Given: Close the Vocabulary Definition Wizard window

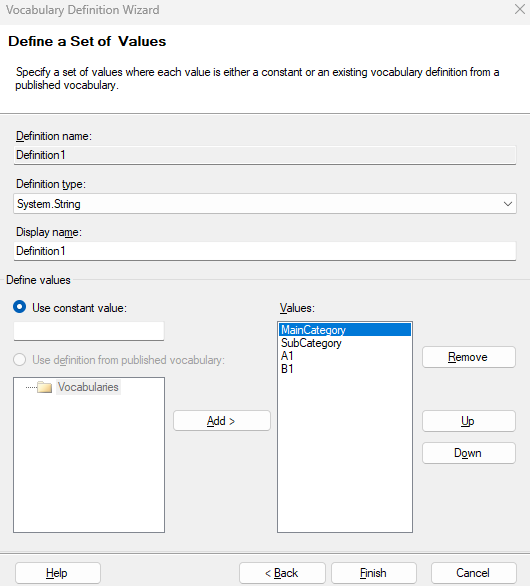Looking at the screenshot, I should (520, 9).
